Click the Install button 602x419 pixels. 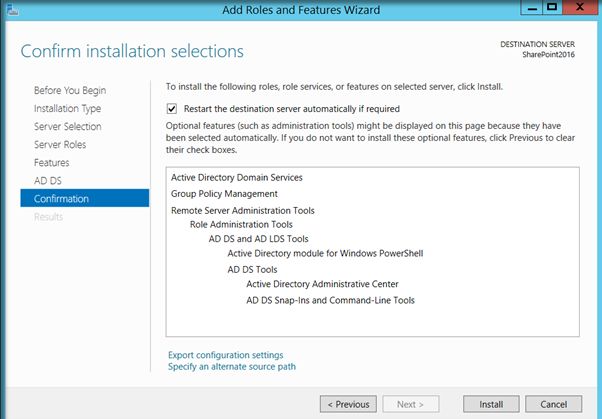coord(491,404)
